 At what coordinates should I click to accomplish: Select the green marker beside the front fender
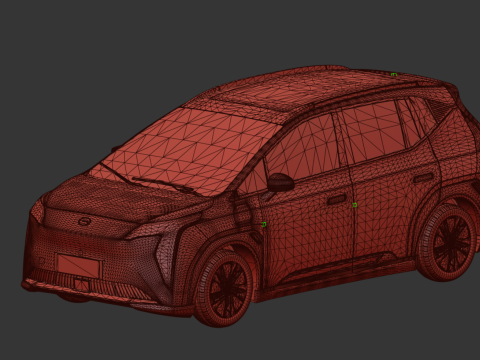coord(264,224)
